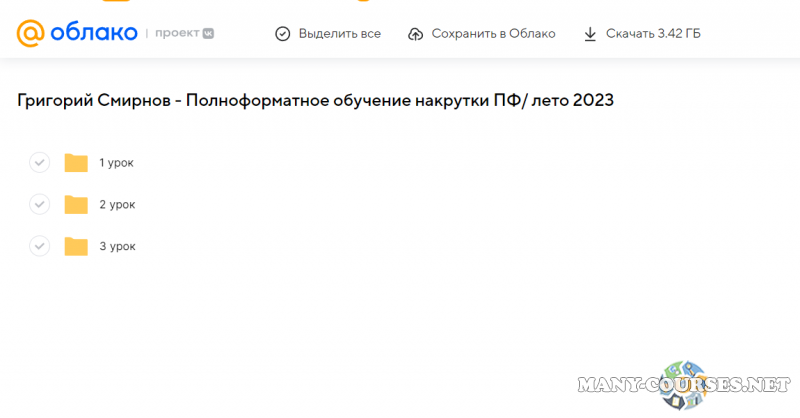Click the "Григорий Смирнов" folder title heading
Image resolution: width=800 pixels, height=418 pixels.
tap(316, 101)
